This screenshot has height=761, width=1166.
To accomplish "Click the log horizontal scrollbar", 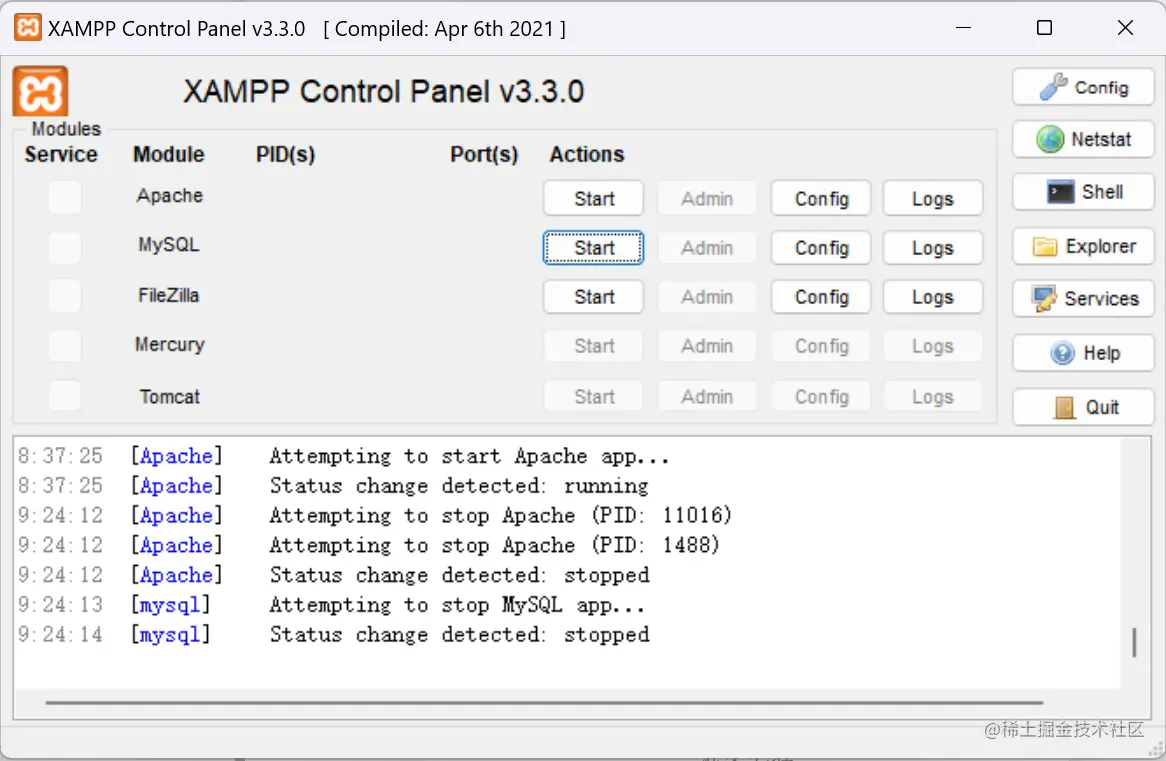I will pyautogui.click(x=544, y=701).
